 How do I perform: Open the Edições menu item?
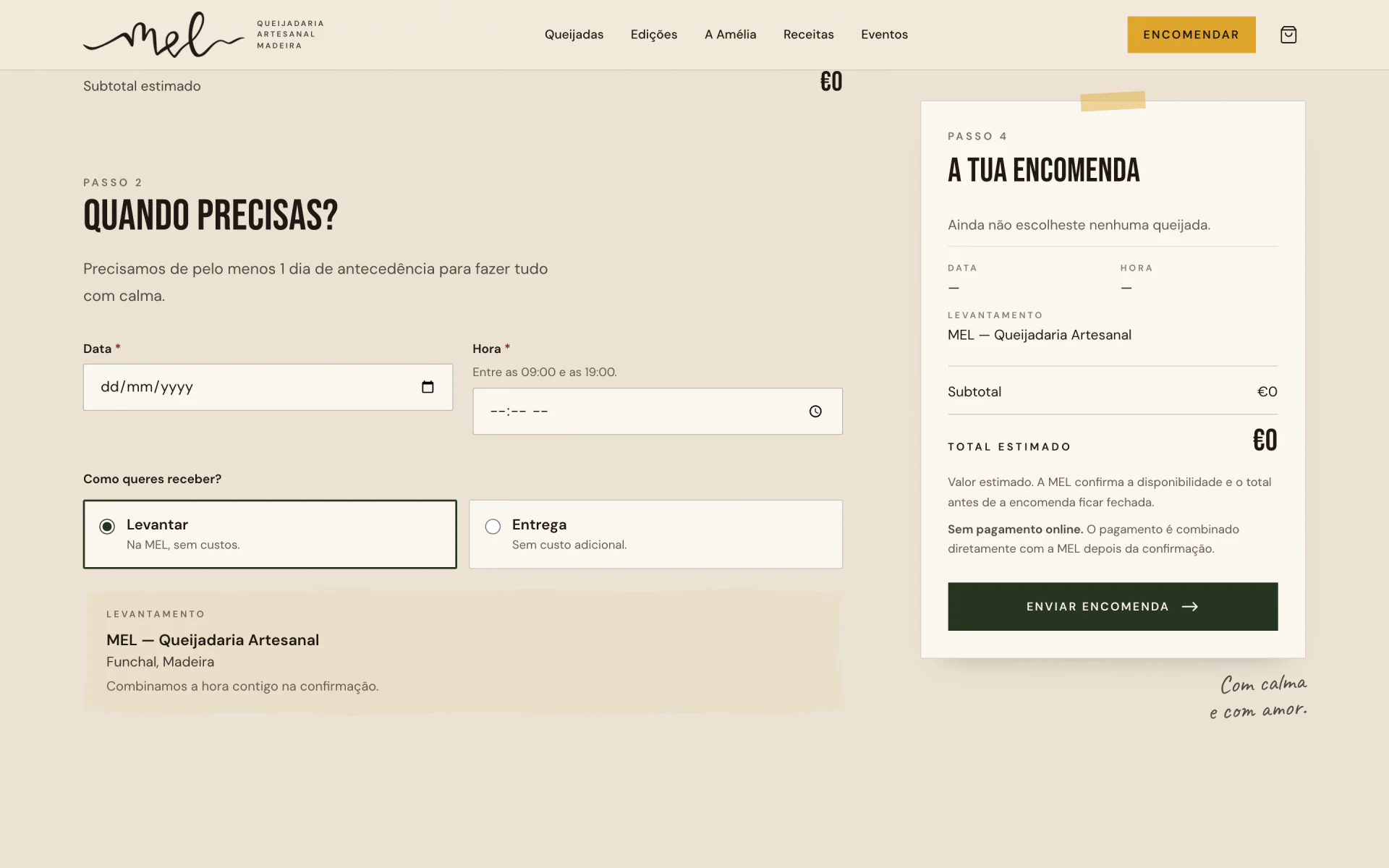tap(654, 35)
